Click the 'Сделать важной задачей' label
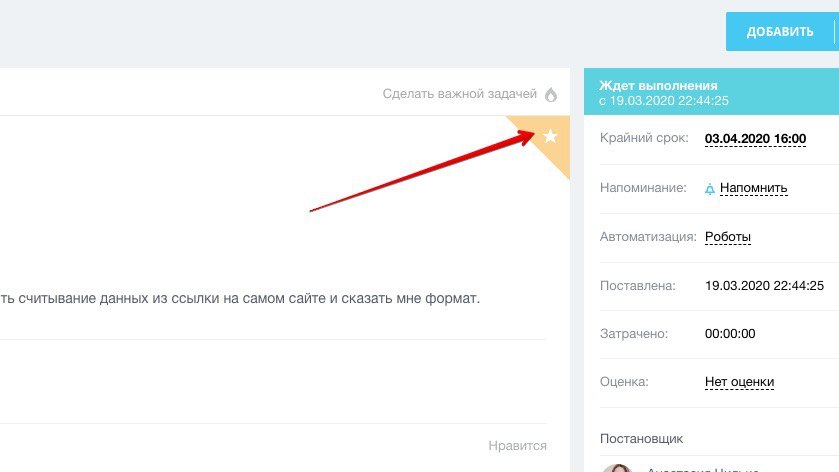839x472 pixels. pos(460,94)
